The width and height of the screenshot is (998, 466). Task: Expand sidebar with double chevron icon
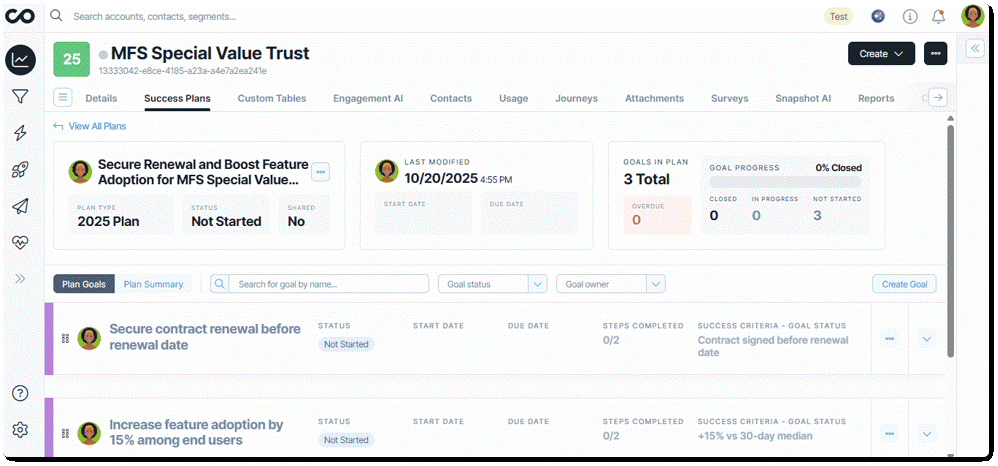point(20,278)
